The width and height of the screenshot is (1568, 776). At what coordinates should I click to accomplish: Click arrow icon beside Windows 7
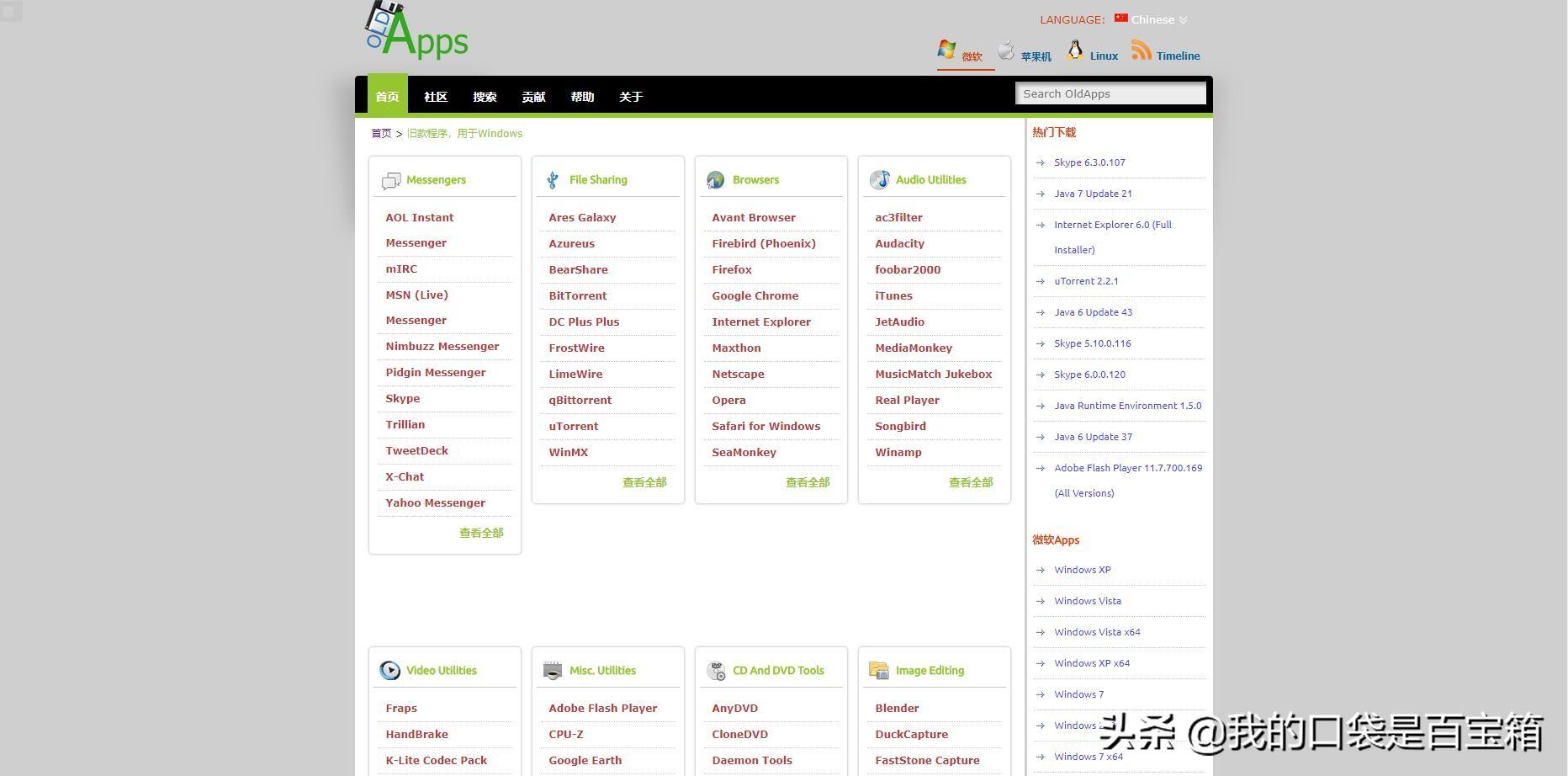click(x=1041, y=694)
